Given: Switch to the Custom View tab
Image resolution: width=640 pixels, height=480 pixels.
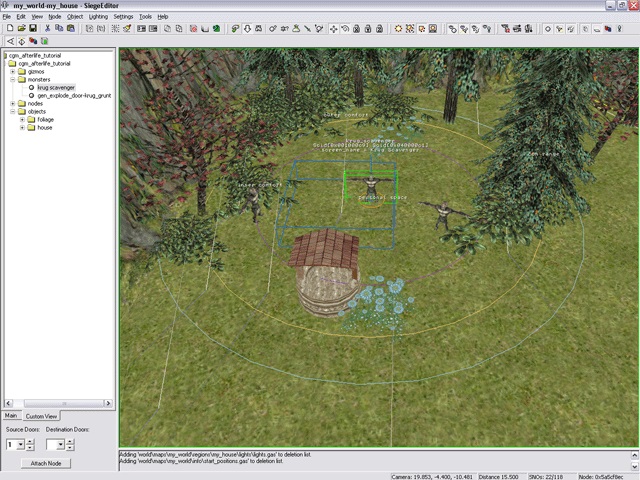Looking at the screenshot, I should (42, 415).
